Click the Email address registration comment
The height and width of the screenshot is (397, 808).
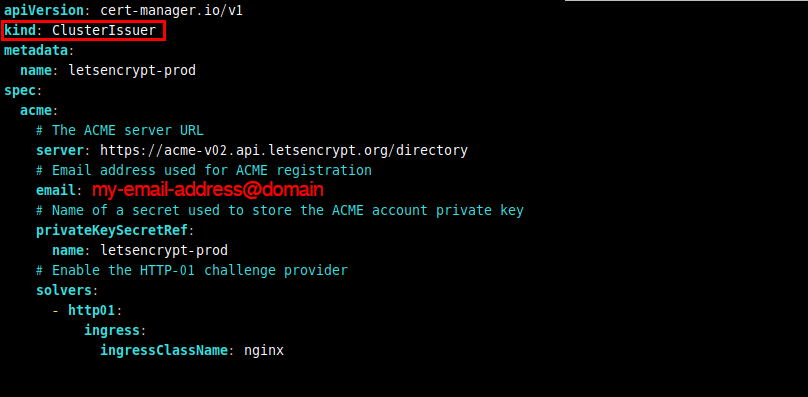(204, 170)
